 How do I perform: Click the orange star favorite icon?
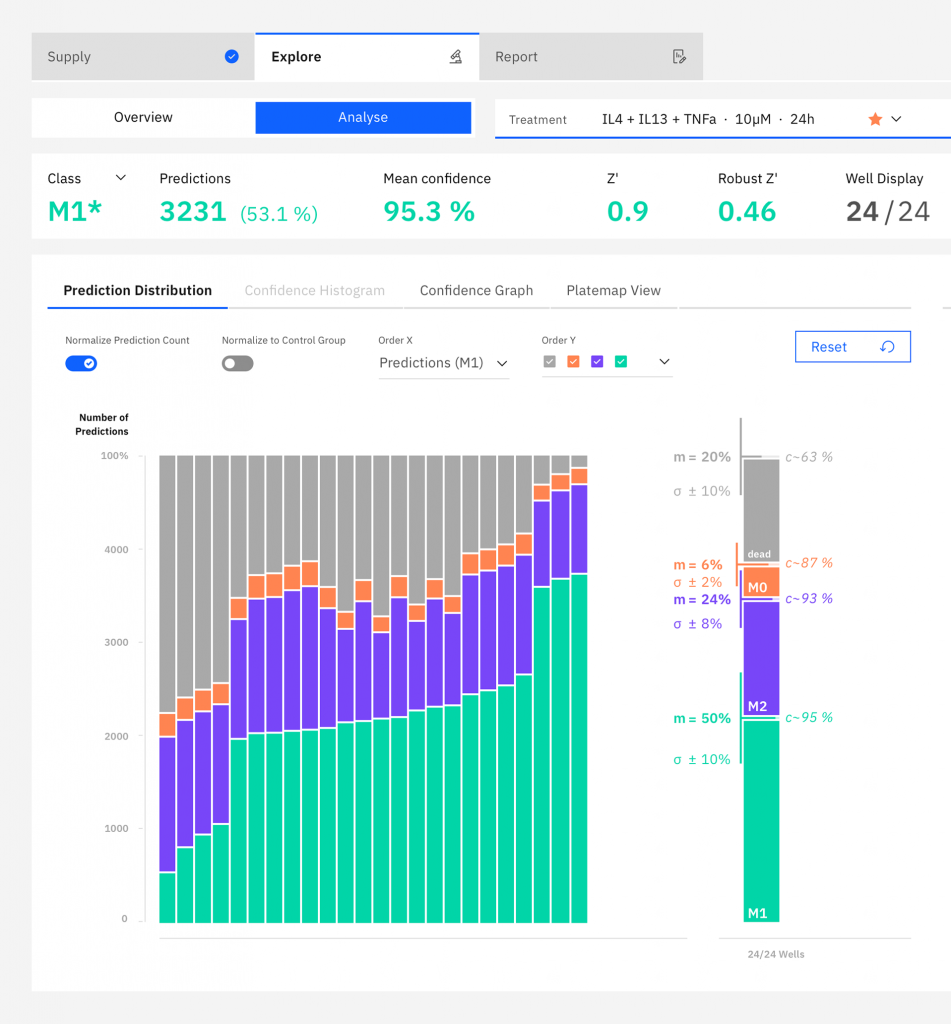[875, 119]
